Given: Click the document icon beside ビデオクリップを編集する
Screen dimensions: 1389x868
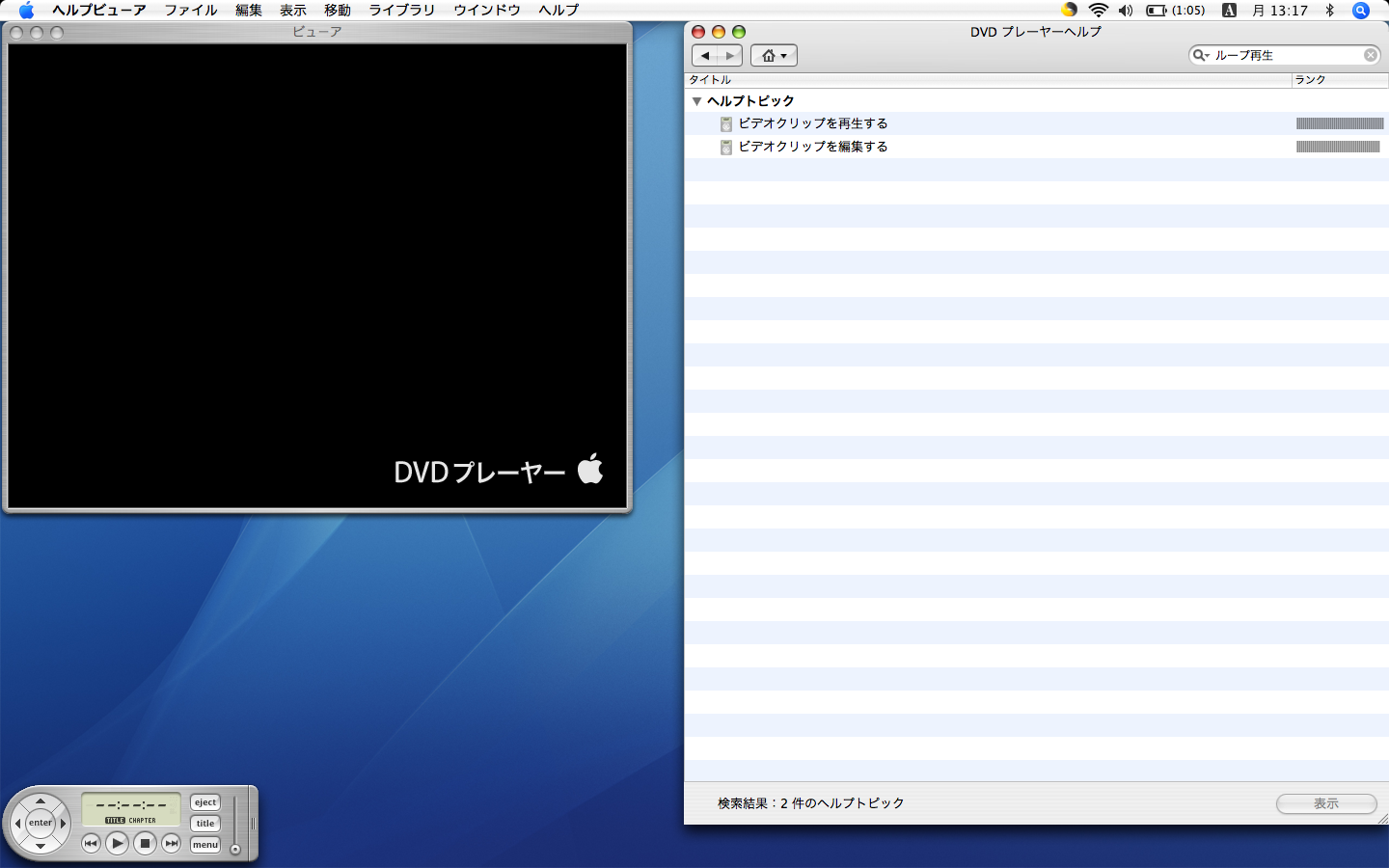Looking at the screenshot, I should pos(726,147).
